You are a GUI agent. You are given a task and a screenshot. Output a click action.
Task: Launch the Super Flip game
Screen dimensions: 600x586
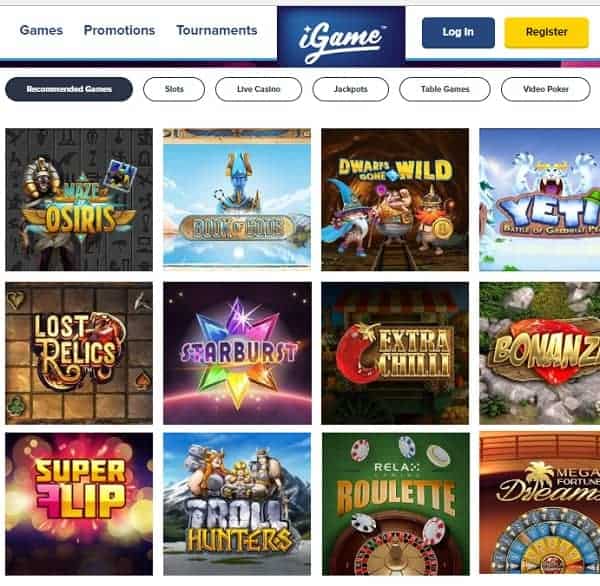[x=79, y=504]
